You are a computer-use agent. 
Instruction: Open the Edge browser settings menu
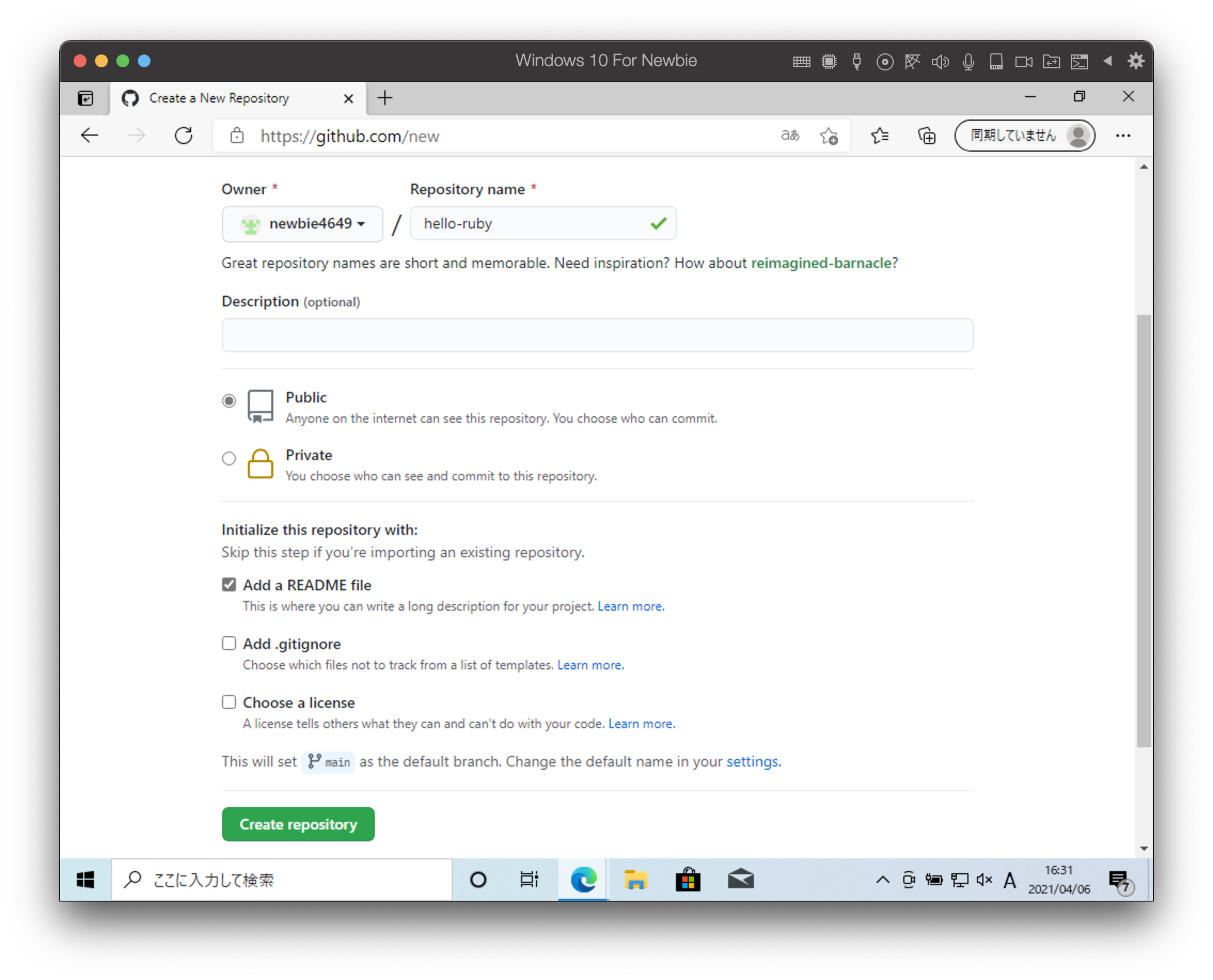1123,136
